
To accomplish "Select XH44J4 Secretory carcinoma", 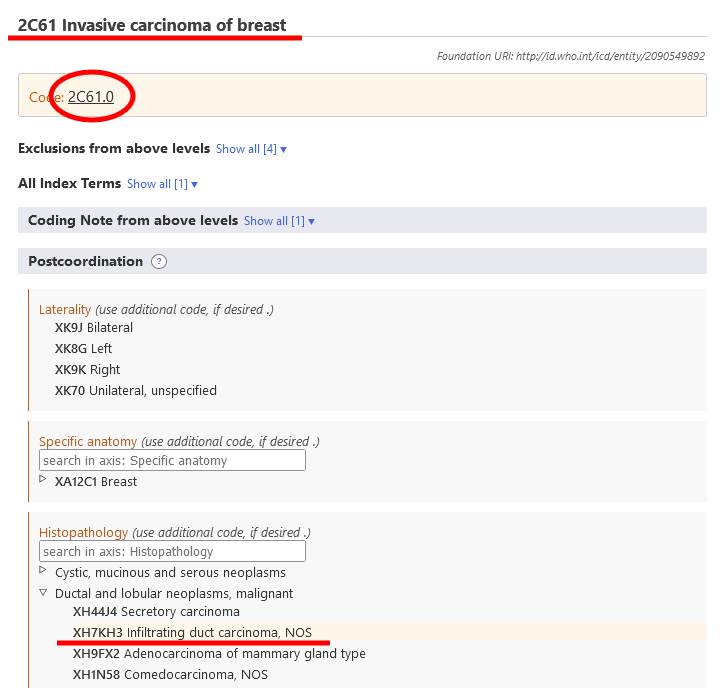I will click(x=156, y=612).
